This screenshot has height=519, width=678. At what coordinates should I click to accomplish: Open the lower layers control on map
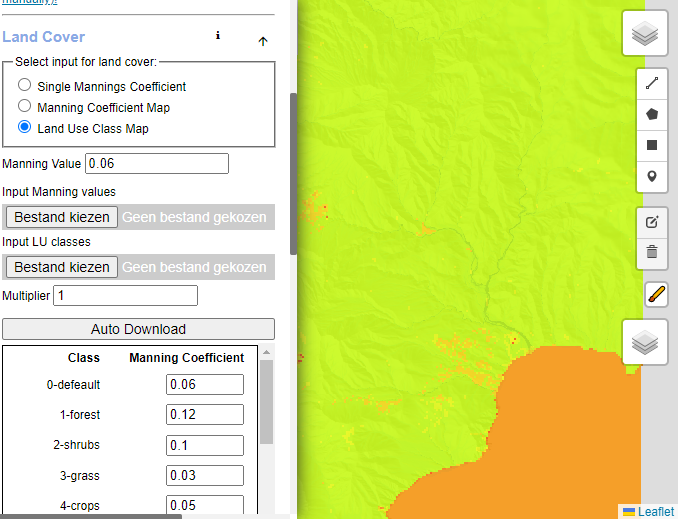point(646,344)
